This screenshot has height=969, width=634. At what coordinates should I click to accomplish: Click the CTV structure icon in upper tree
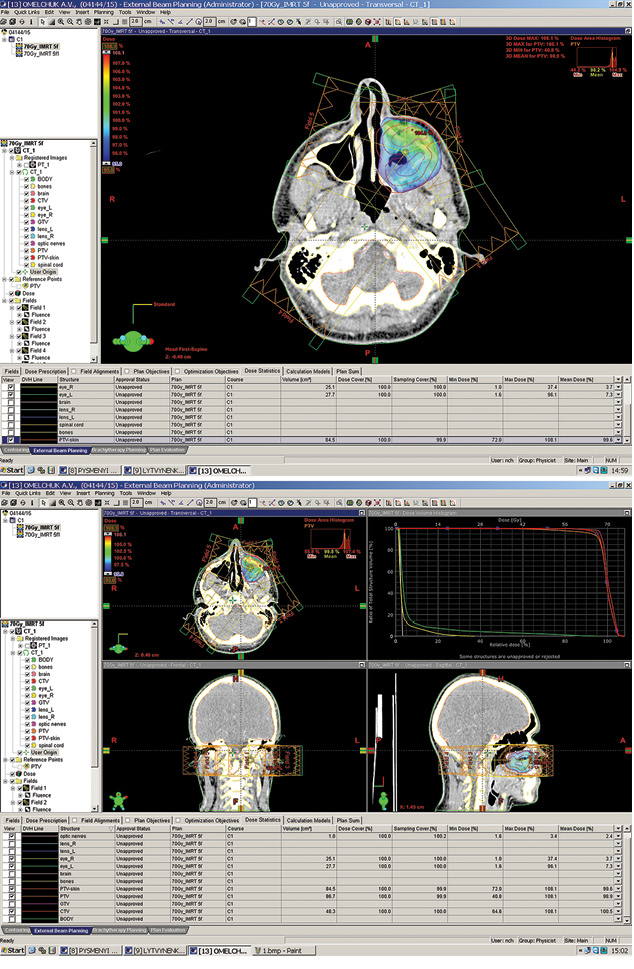tap(33, 200)
